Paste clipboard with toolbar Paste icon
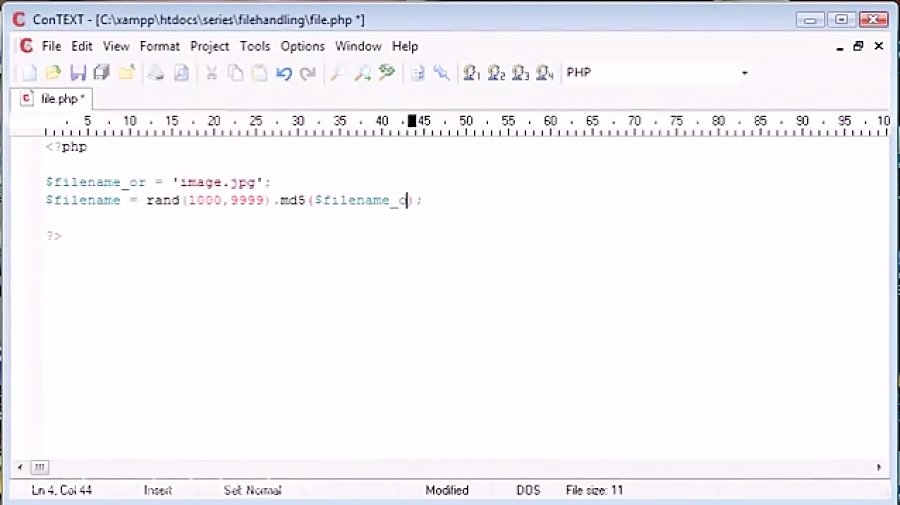This screenshot has height=505, width=900. 259,73
